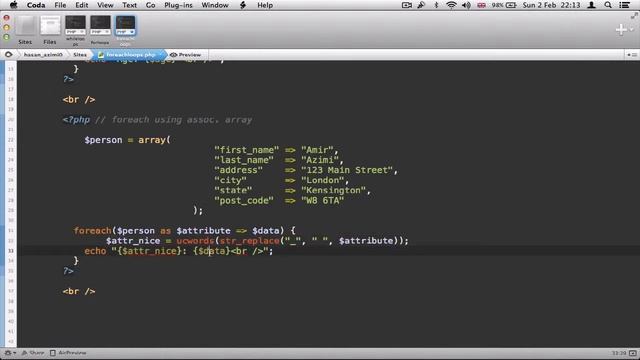Open the Coda menu
This screenshot has height=360, width=640.
coord(36,5)
